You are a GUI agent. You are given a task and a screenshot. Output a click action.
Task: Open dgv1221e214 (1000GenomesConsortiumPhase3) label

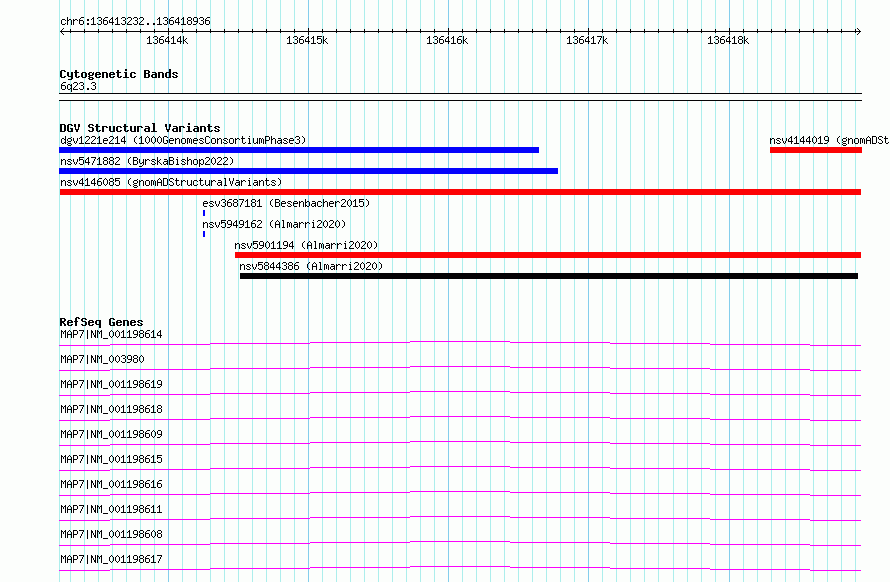[183, 140]
